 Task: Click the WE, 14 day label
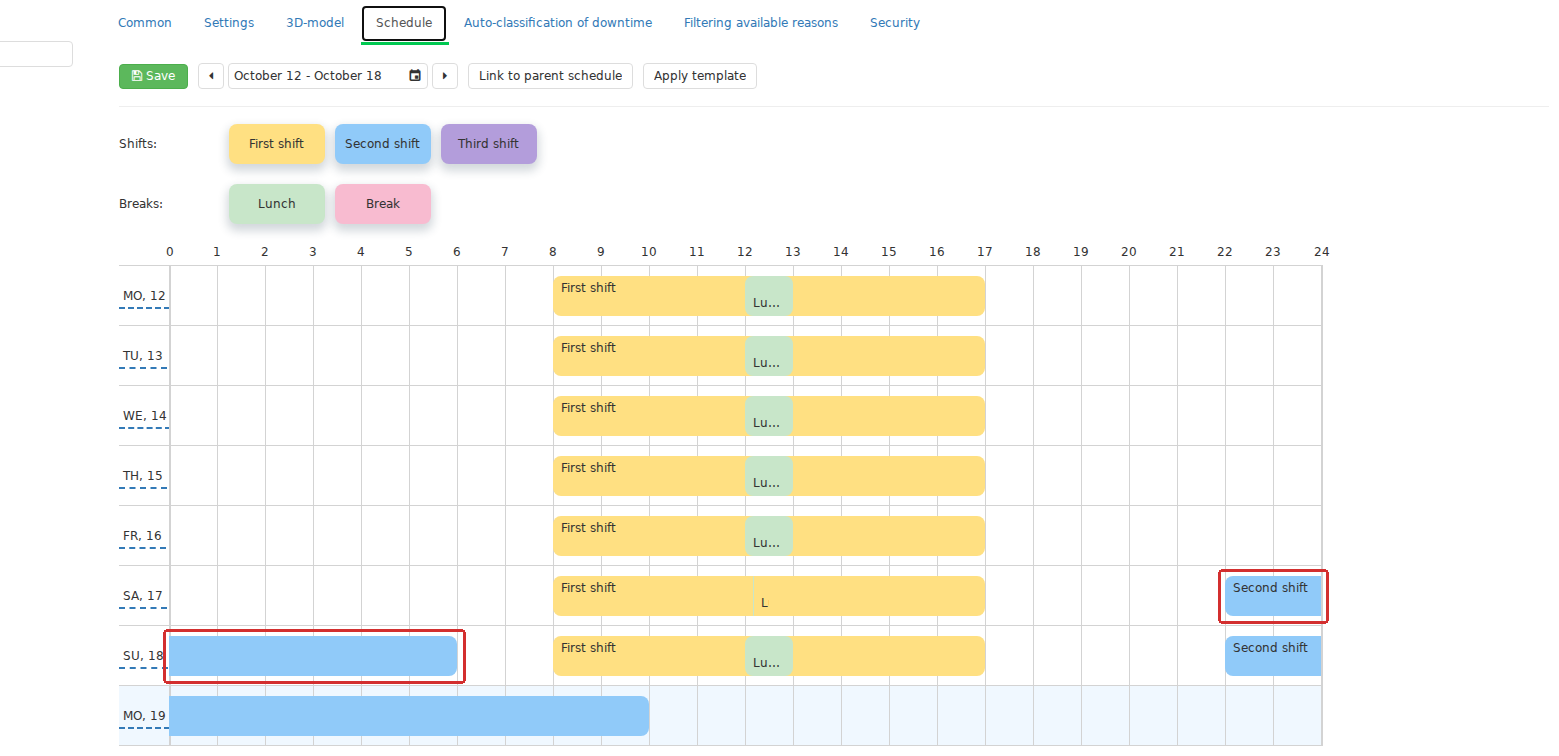coord(144,416)
